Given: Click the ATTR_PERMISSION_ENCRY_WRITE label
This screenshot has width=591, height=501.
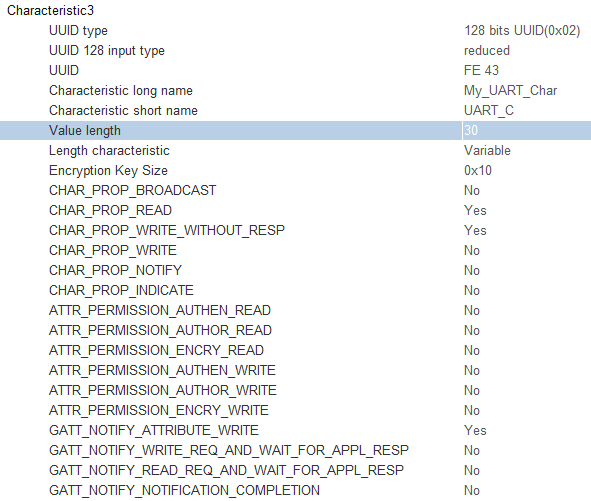Looking at the screenshot, I should click(x=159, y=410).
